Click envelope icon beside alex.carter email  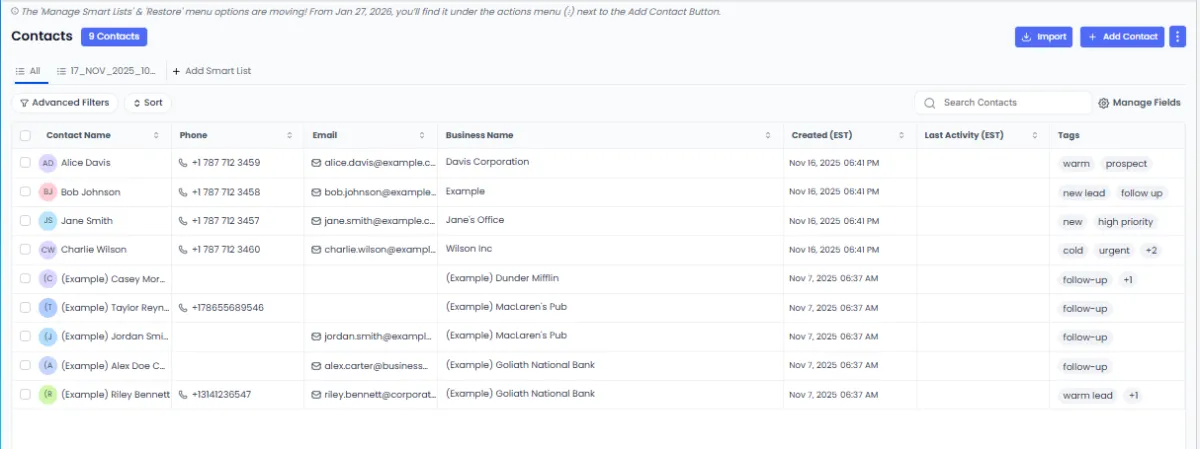[317, 366]
